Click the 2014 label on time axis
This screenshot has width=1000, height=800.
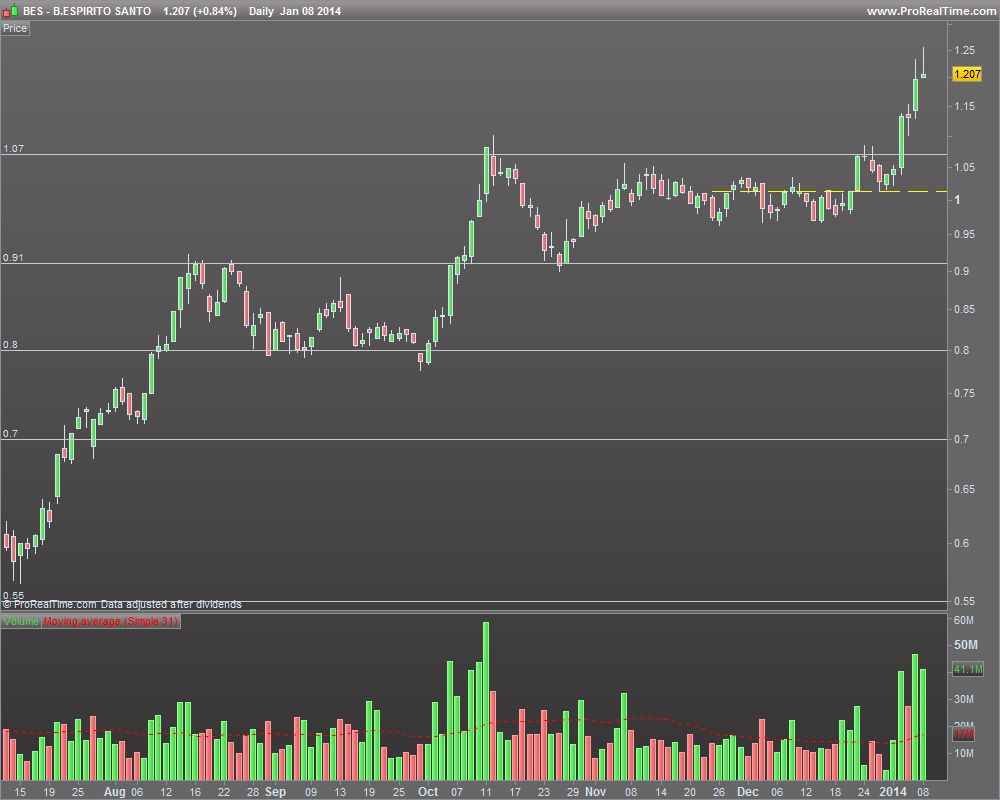892,792
